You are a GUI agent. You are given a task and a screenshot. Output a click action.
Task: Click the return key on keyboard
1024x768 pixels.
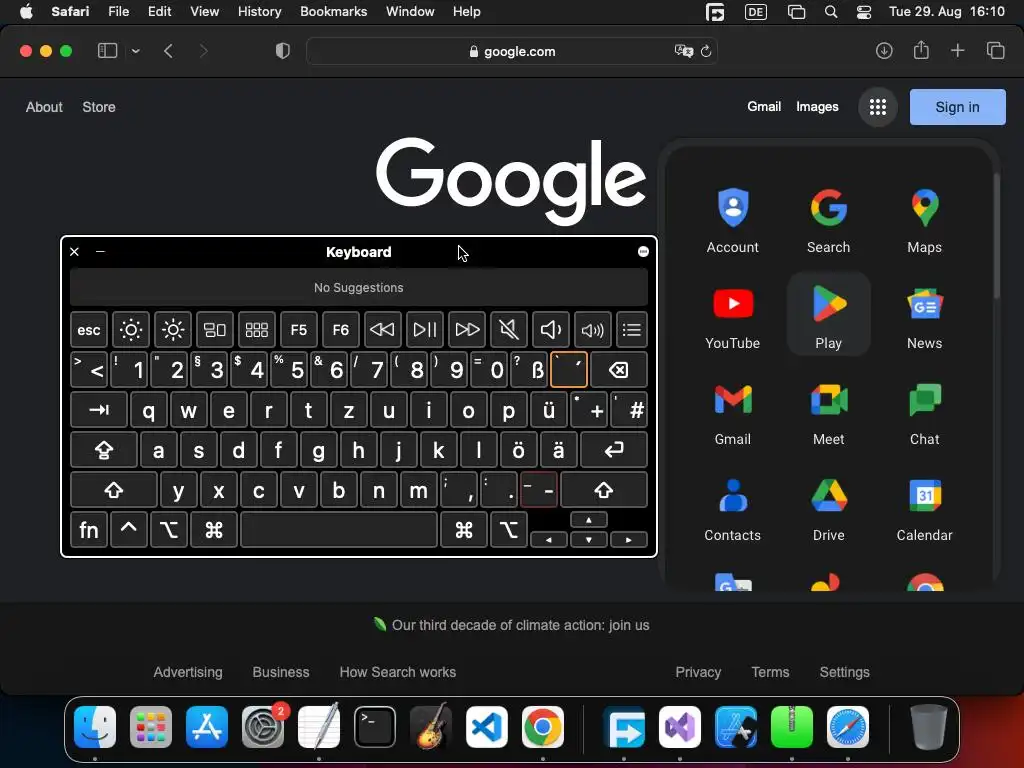pos(614,450)
